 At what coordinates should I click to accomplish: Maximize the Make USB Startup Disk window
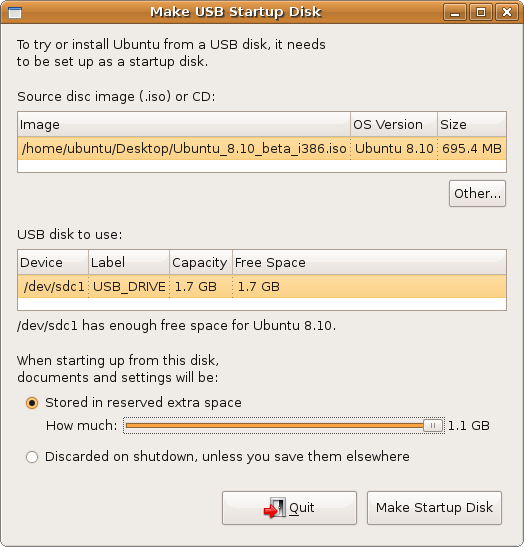coord(481,13)
